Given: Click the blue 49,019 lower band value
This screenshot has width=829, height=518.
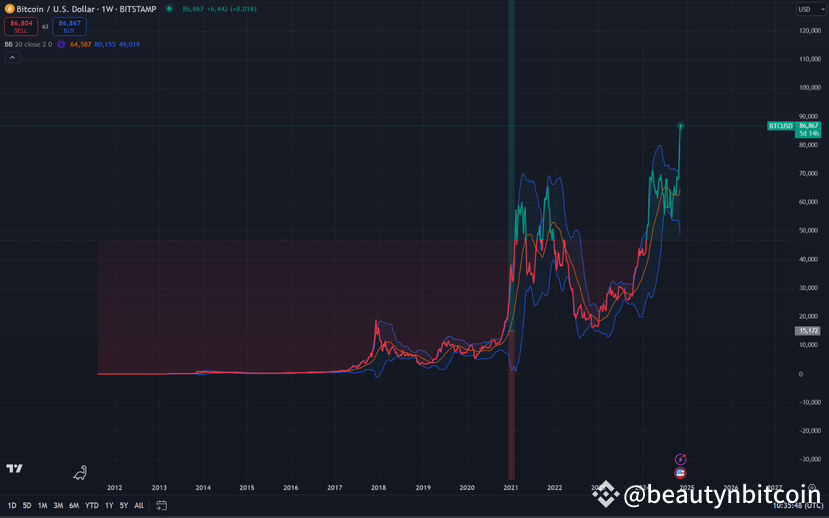Looking at the screenshot, I should [129, 44].
